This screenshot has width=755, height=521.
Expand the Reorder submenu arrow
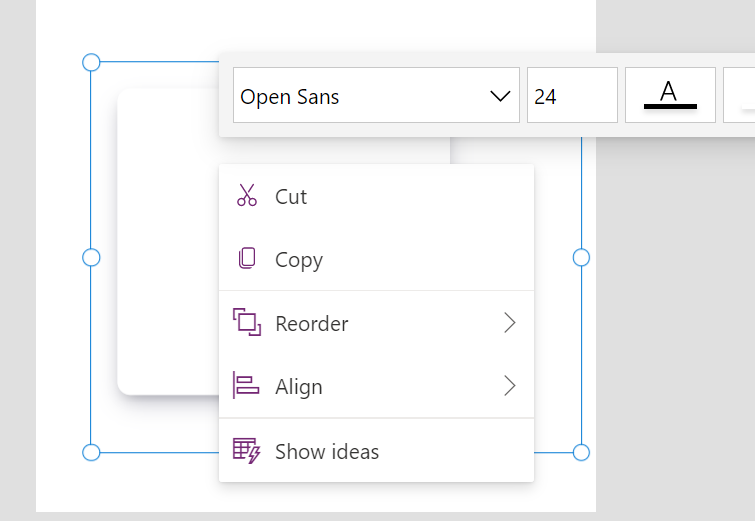click(x=510, y=323)
